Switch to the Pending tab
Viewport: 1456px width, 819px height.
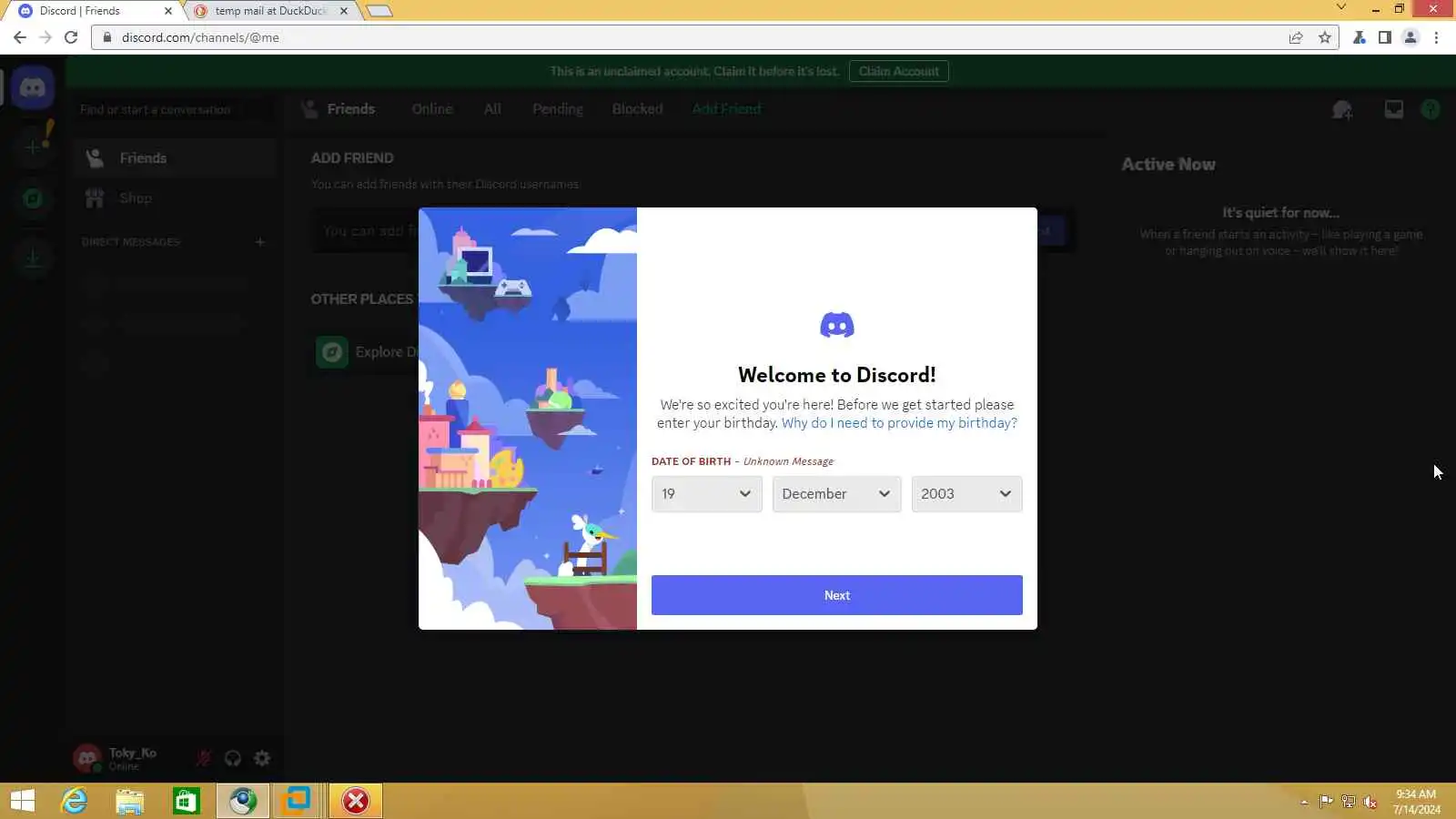tap(558, 109)
